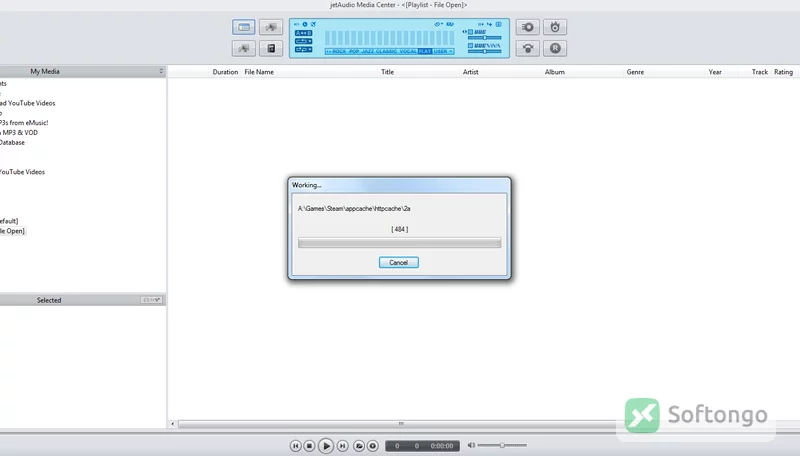This screenshot has width=800, height=456.
Task: Select the FLAT equalizer preset
Action: (424, 52)
